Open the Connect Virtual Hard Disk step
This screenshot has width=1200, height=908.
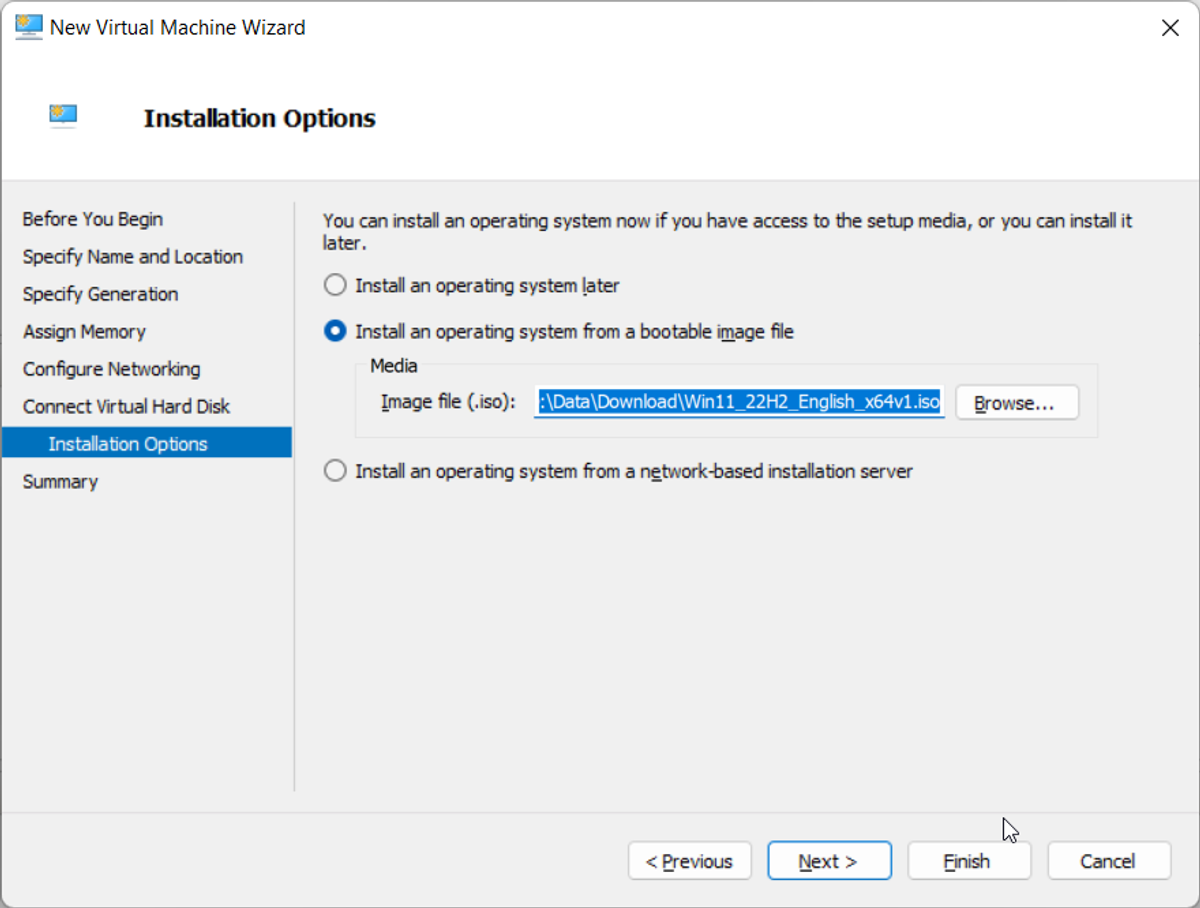[126, 407]
